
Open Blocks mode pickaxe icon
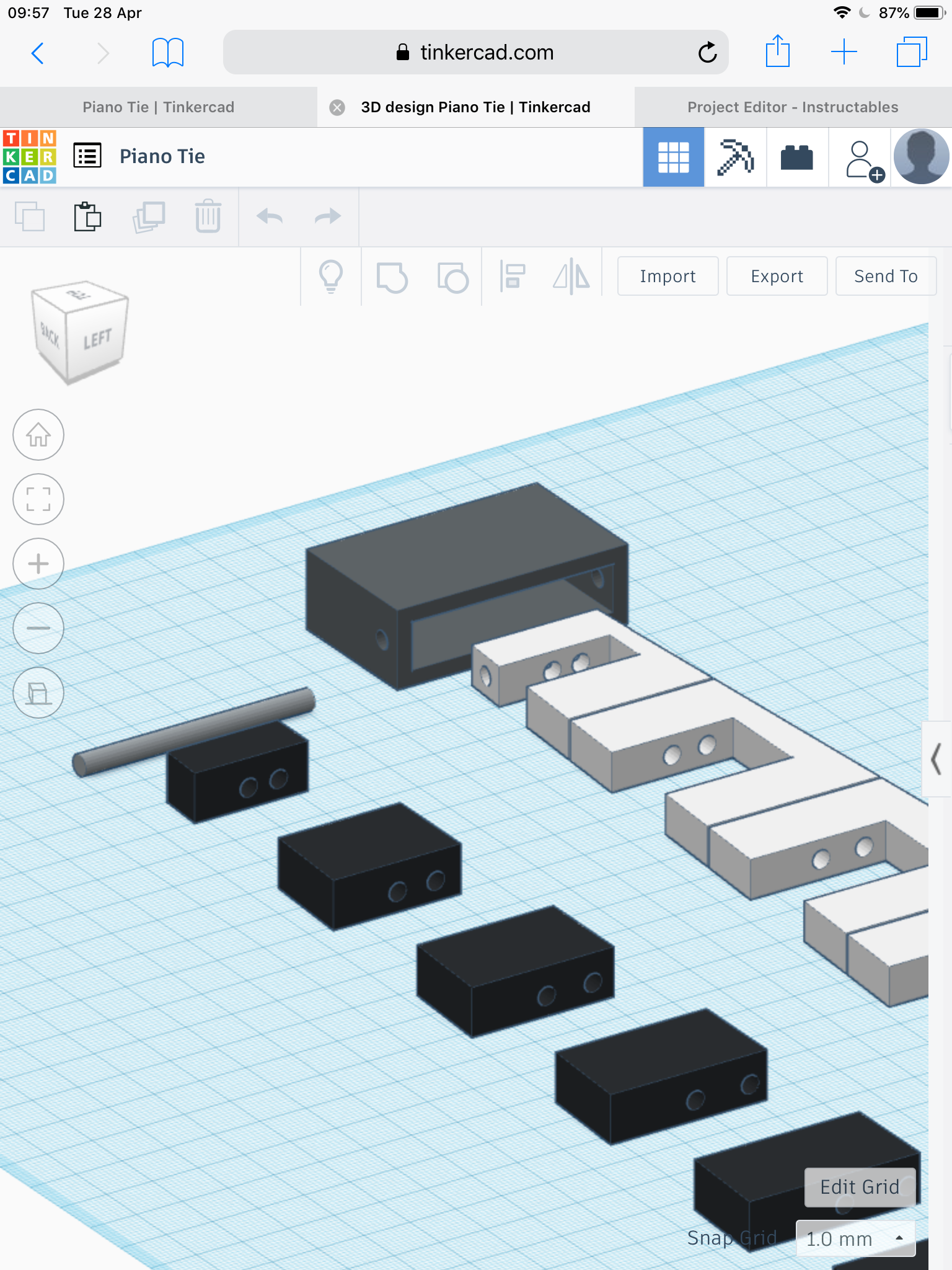[x=736, y=157]
